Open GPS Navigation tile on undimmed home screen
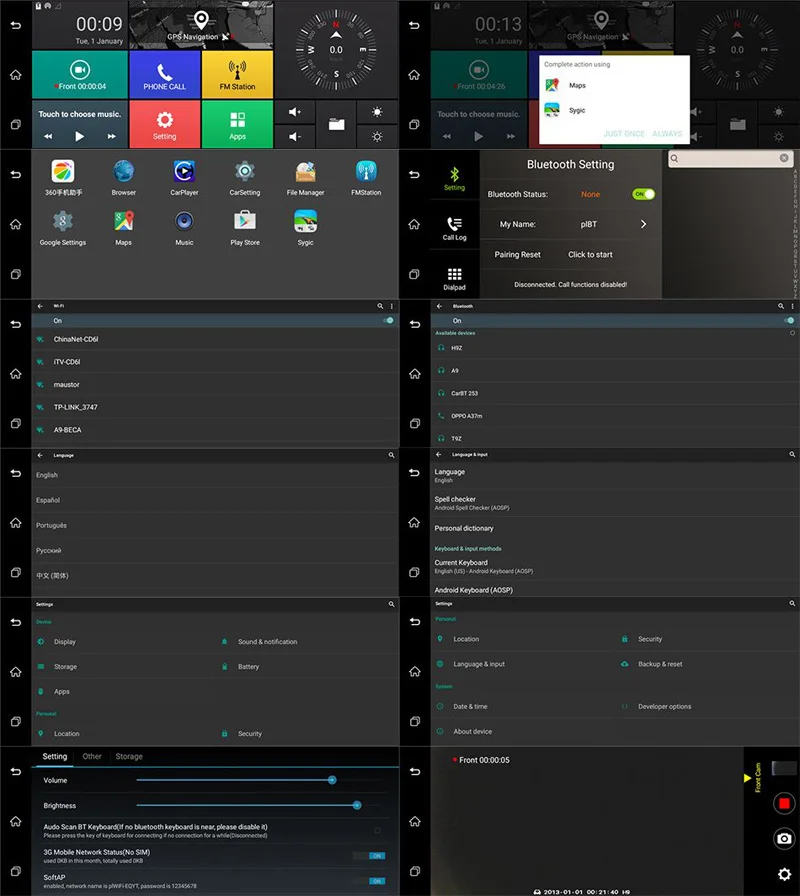The image size is (800, 896). point(201,25)
